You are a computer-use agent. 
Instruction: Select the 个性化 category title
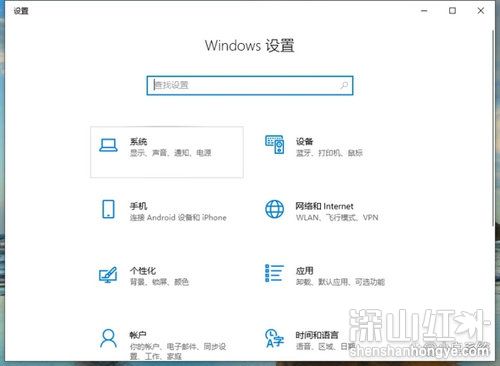point(143,271)
